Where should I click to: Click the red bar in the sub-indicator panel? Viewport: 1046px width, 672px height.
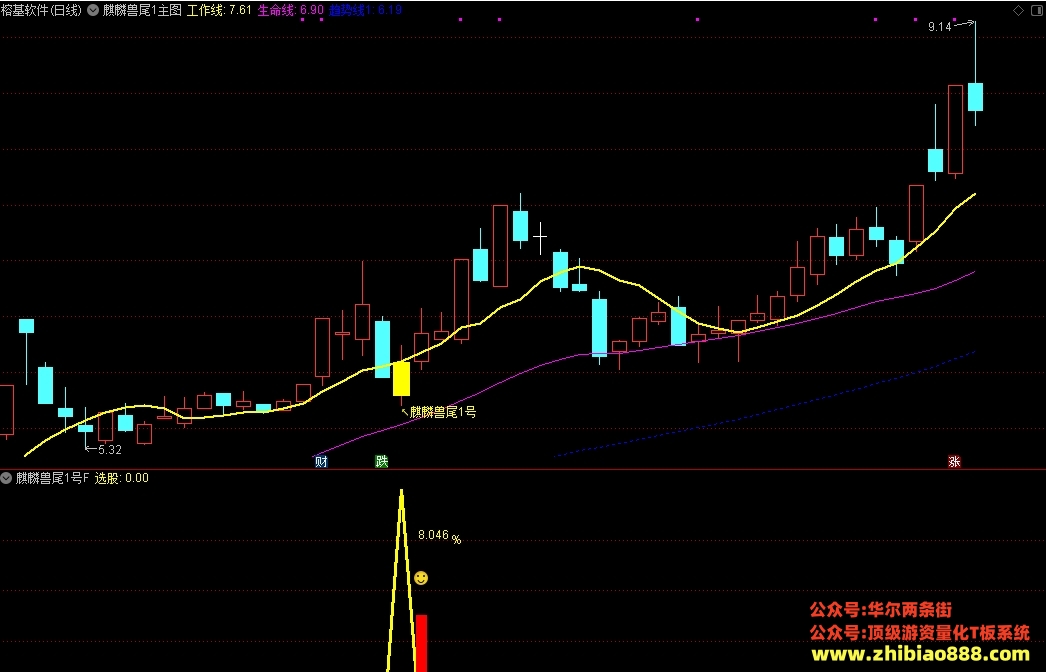(422, 643)
